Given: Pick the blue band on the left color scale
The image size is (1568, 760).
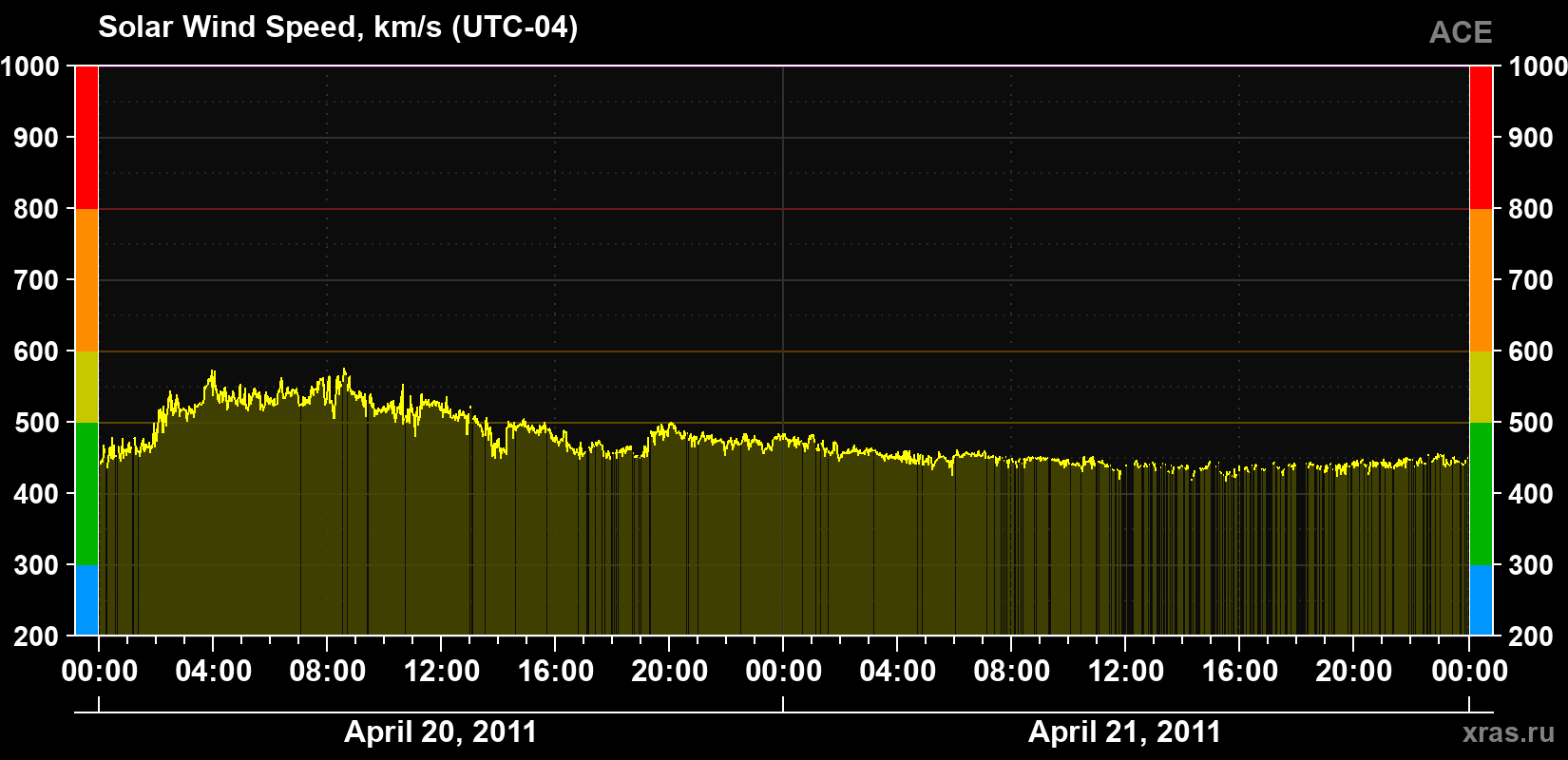Looking at the screenshot, I should tap(86, 600).
